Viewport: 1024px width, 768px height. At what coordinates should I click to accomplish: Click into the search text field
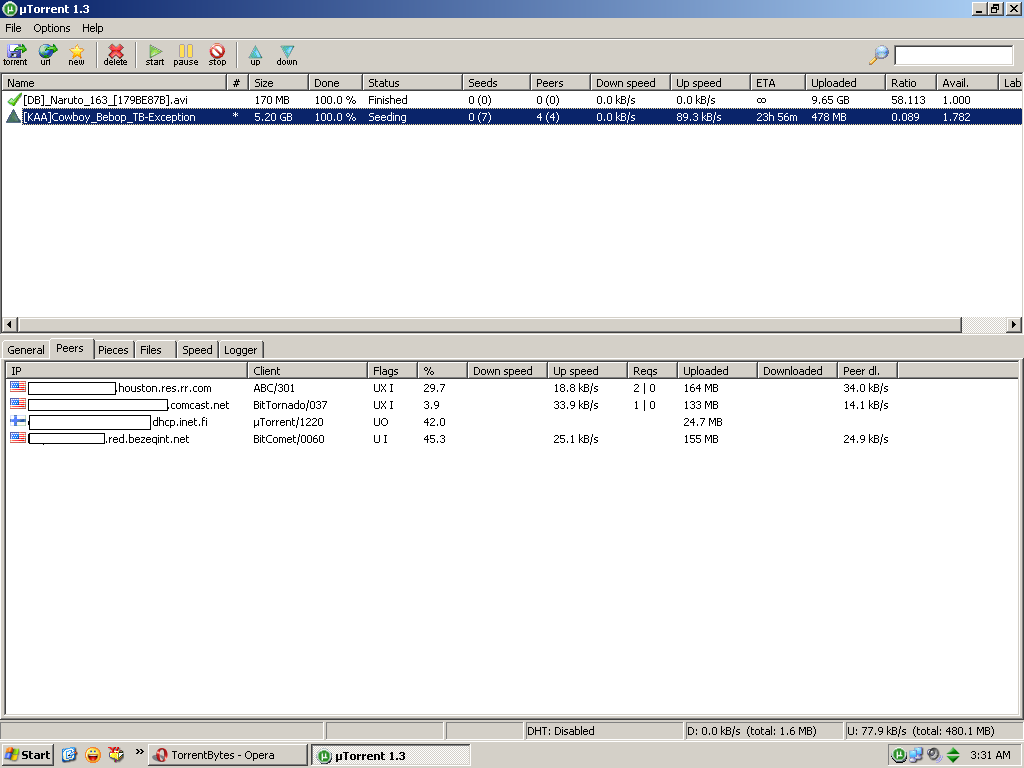coord(953,55)
